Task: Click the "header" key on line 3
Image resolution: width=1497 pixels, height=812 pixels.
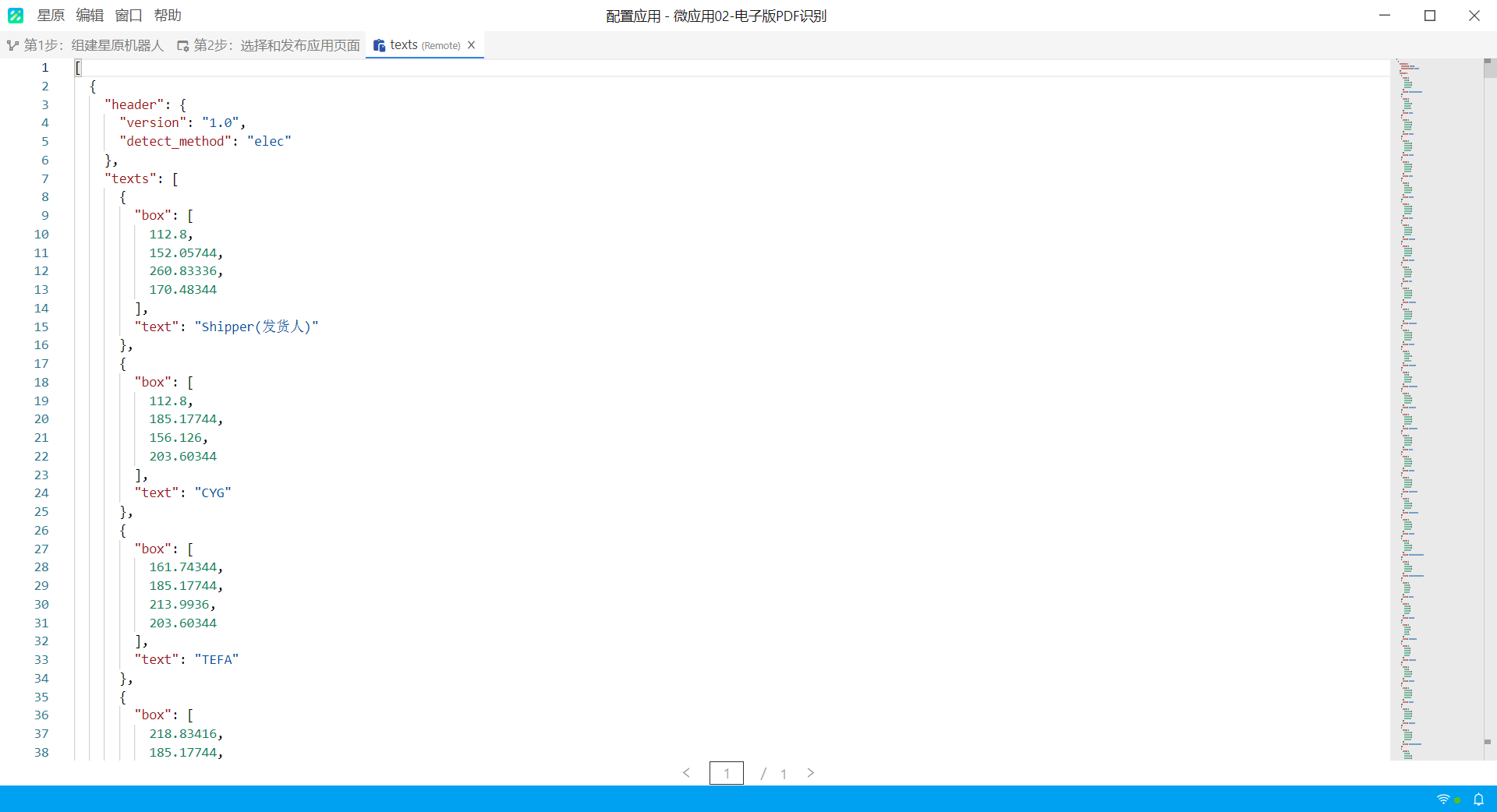Action: [x=134, y=104]
